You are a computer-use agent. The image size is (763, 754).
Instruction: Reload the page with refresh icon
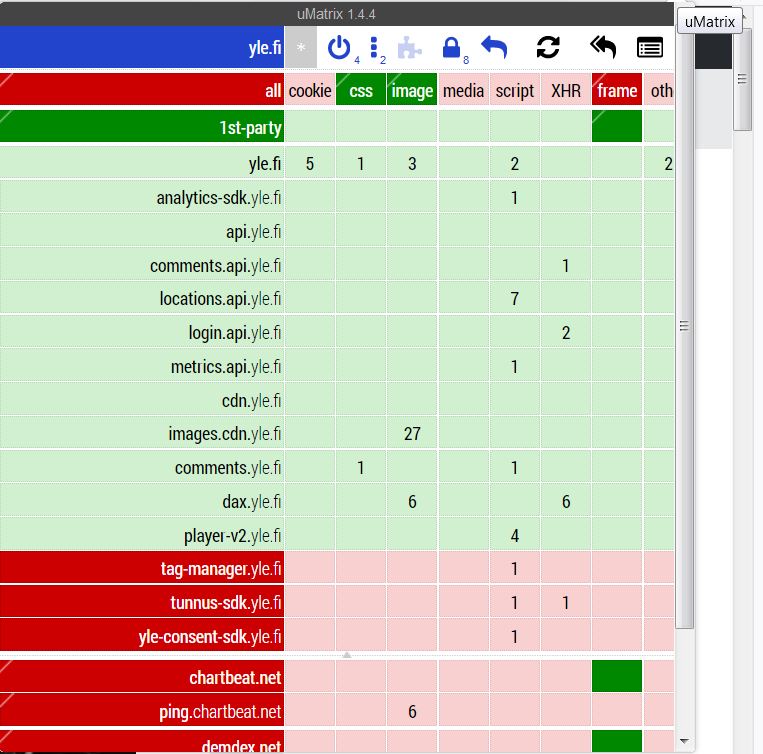(x=548, y=48)
